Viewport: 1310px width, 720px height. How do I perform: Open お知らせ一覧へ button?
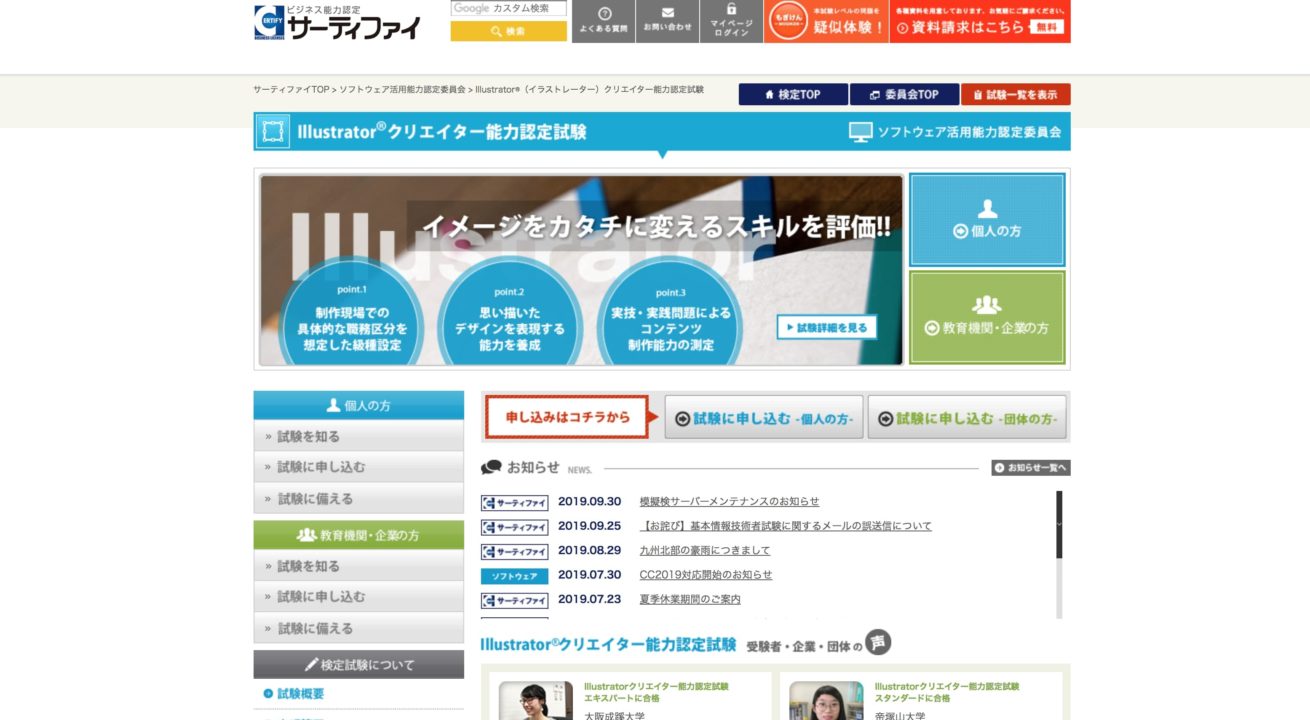[x=1031, y=467]
